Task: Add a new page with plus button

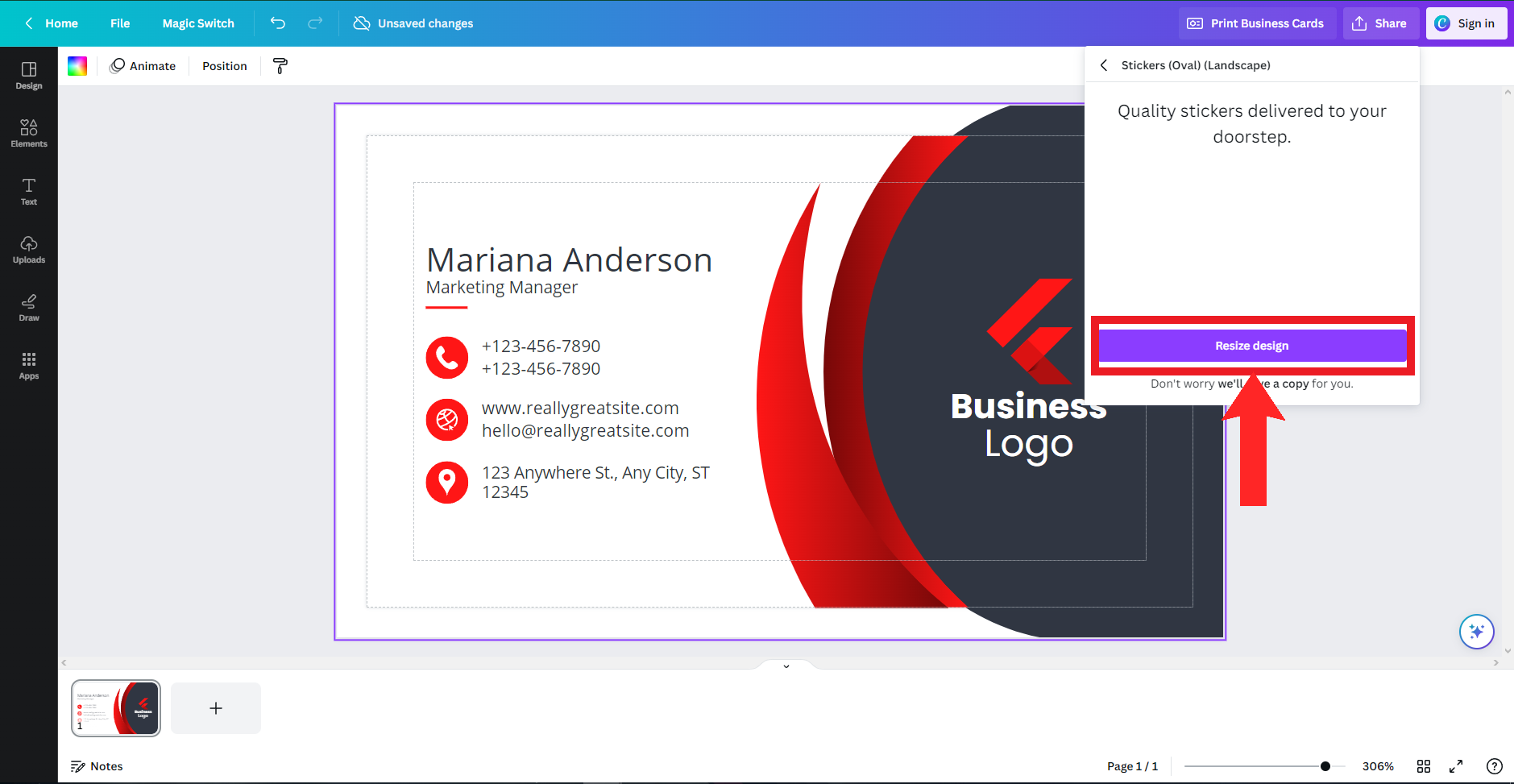Action: click(x=216, y=708)
